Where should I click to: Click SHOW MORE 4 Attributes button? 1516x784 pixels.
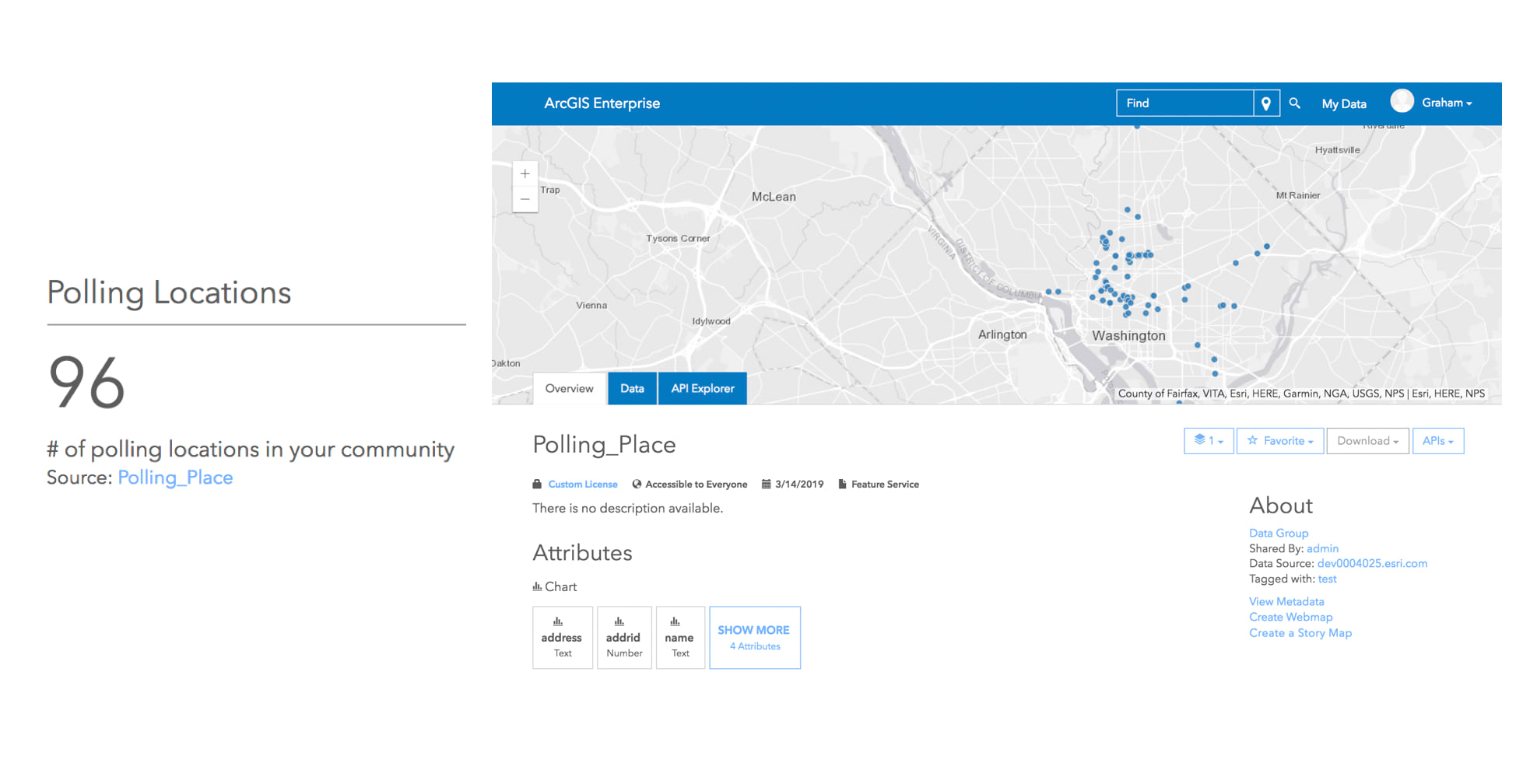755,638
